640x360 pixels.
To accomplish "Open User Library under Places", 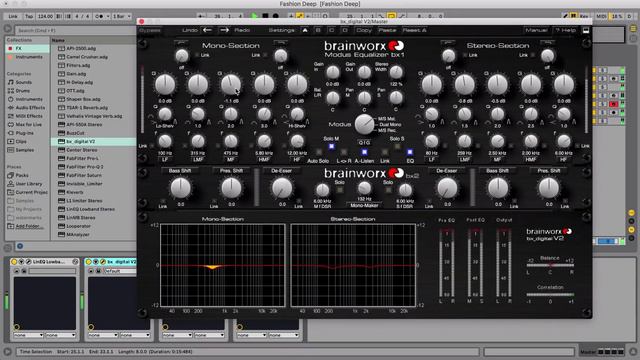I will pos(29,184).
